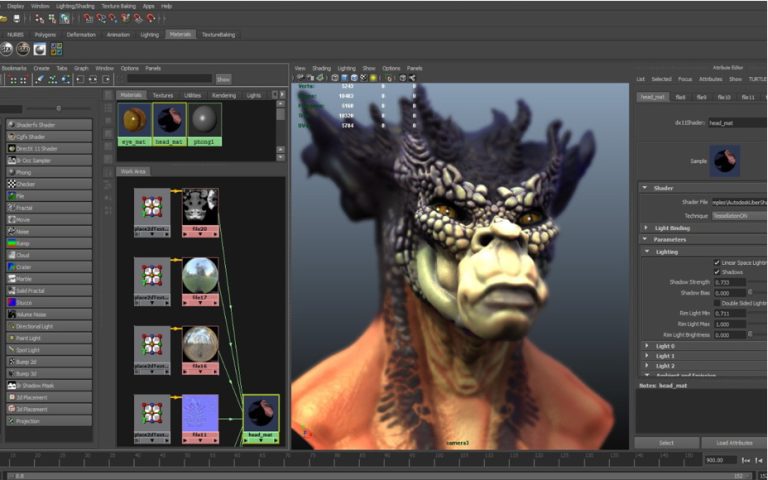
Task: Create a Spot Light node
Action: [49, 350]
